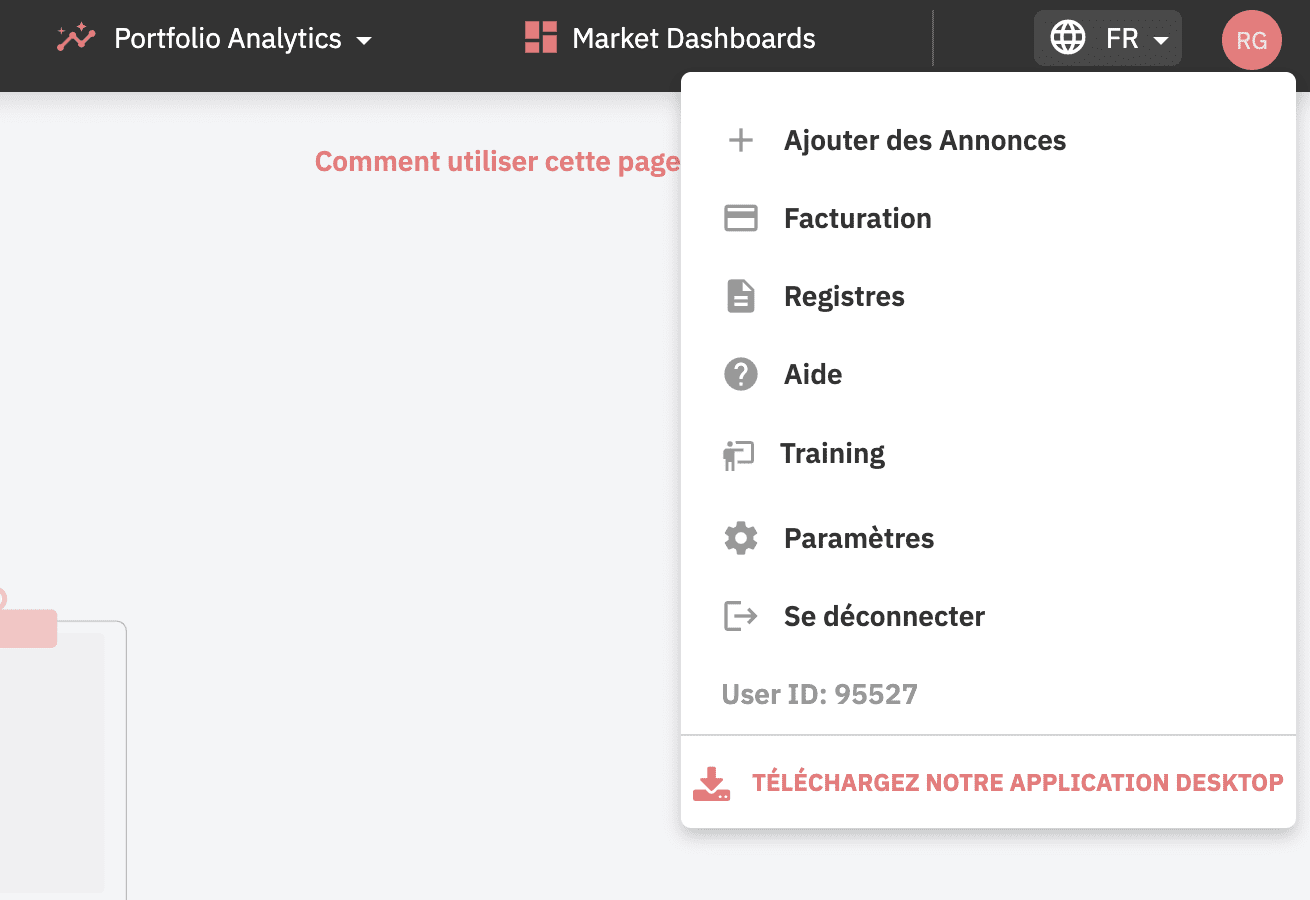Open the Portfolio Analytics menu label
Viewport: 1310px width, 900px height.
coord(228,39)
